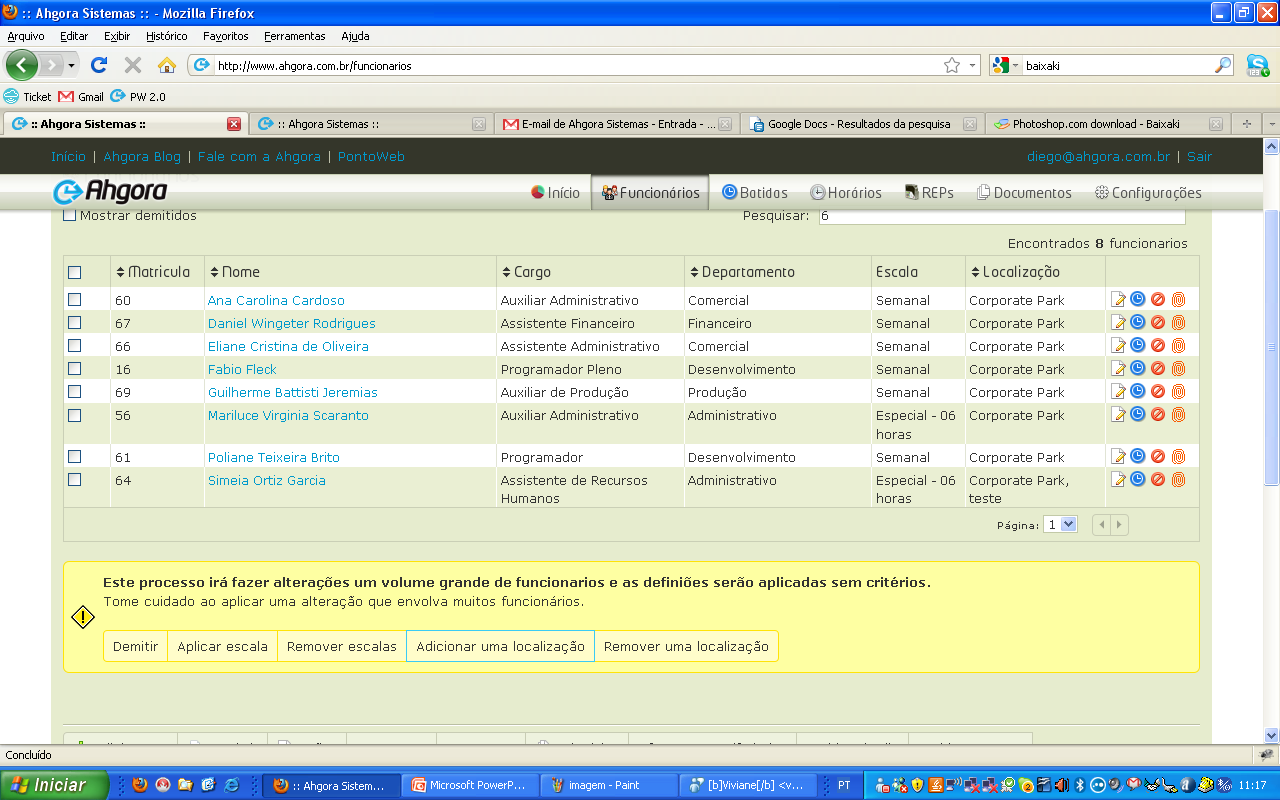
Task: Click the Firefox reload button
Action: point(98,65)
